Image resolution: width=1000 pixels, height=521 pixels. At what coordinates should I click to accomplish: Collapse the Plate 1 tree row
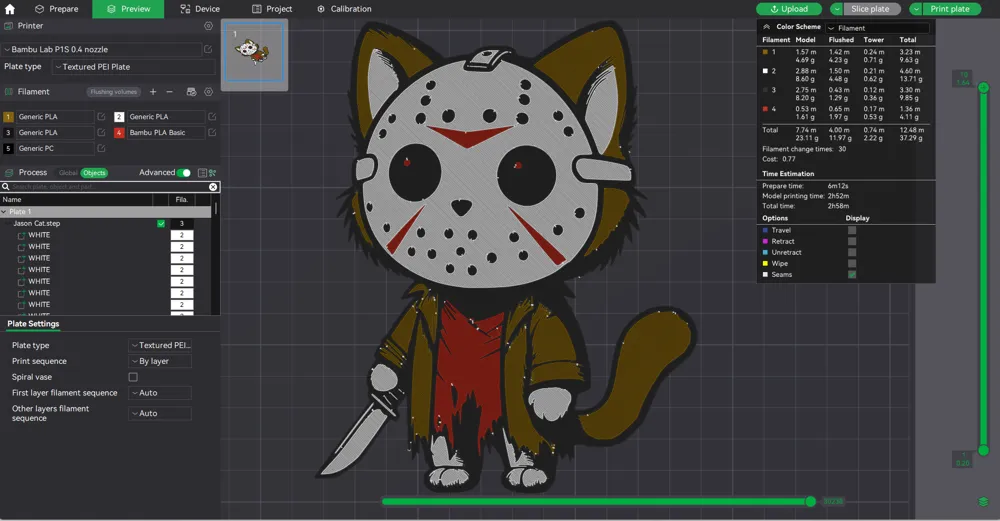[4, 212]
